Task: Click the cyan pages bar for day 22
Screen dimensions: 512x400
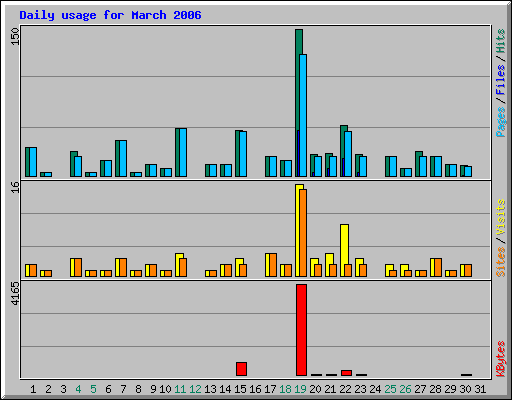Action: tap(348, 154)
